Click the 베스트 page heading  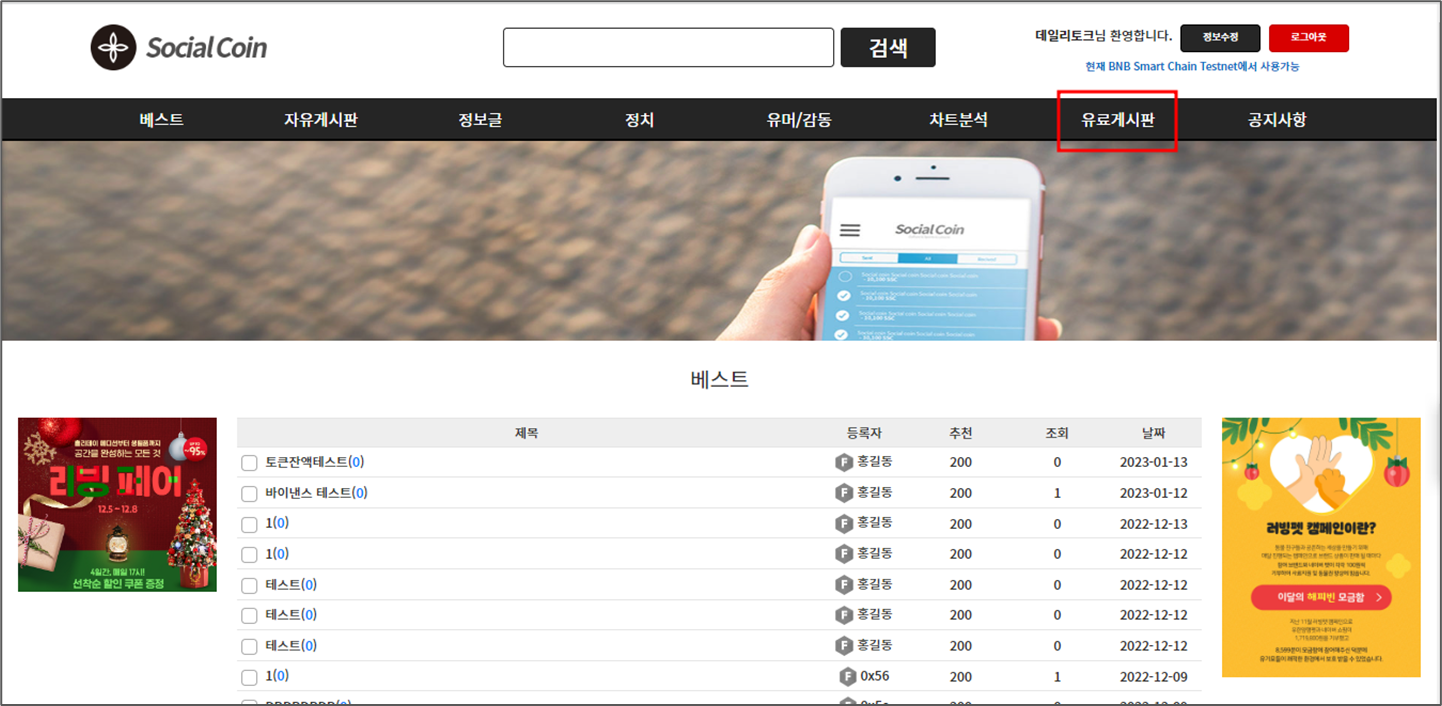[719, 380]
